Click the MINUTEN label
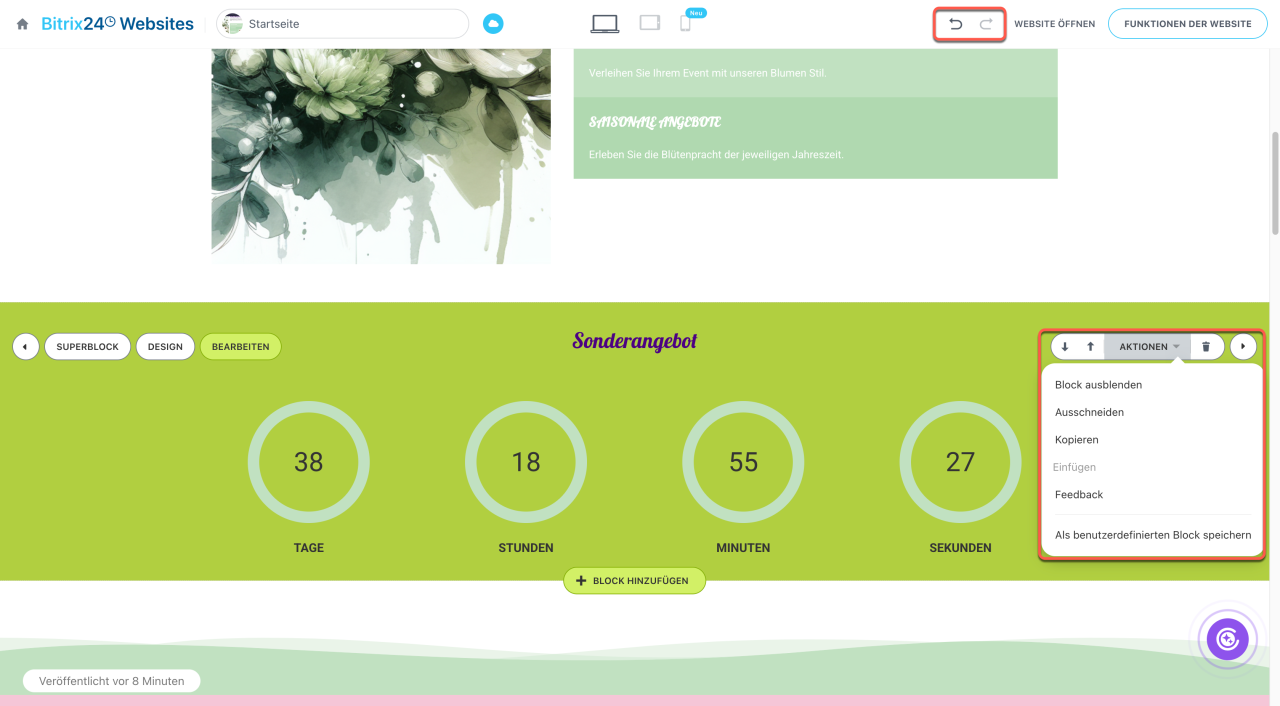1280x706 pixels. [x=743, y=548]
